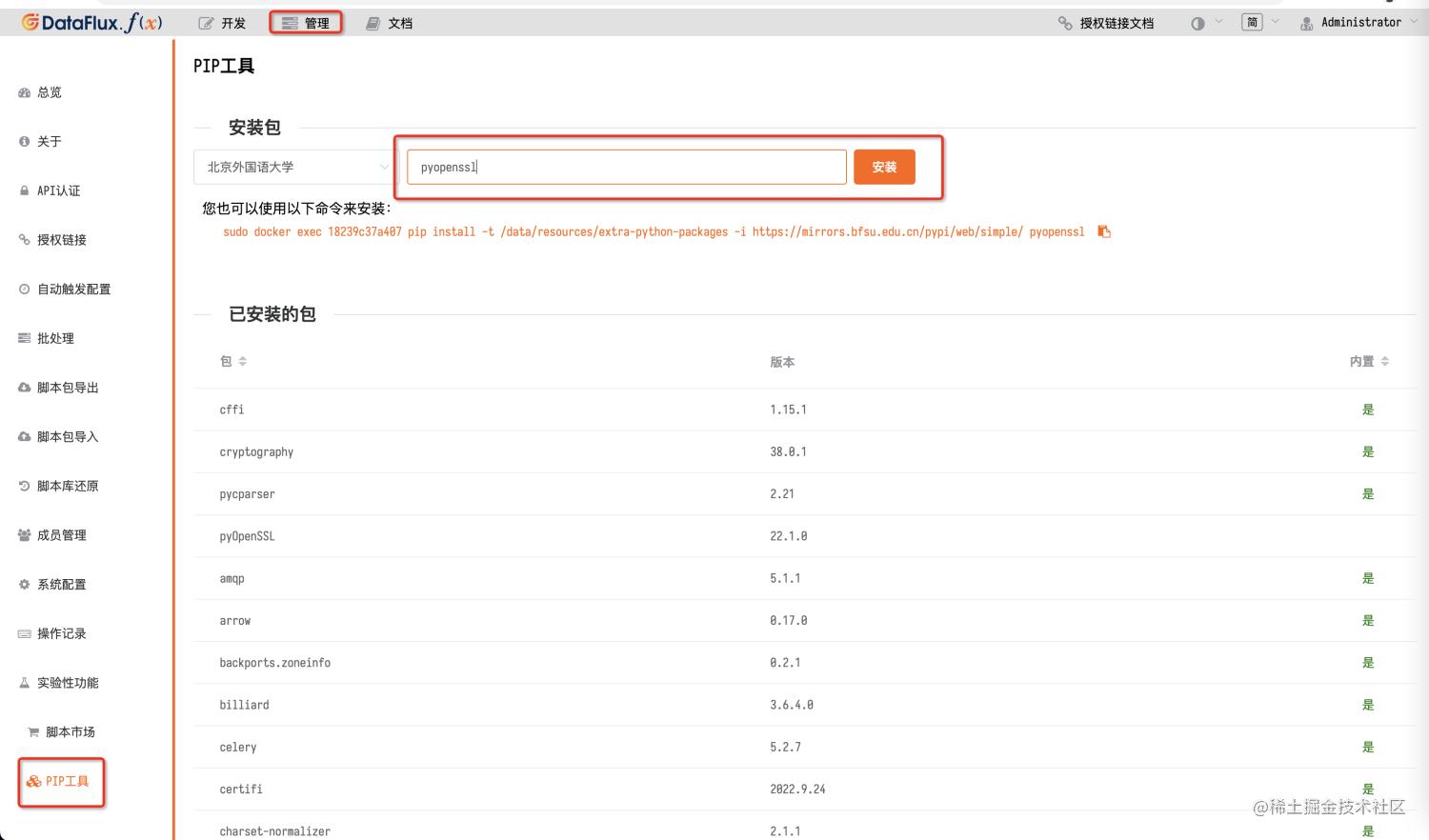1429x840 pixels.
Task: Click the 版本 column header
Action: coord(782,362)
